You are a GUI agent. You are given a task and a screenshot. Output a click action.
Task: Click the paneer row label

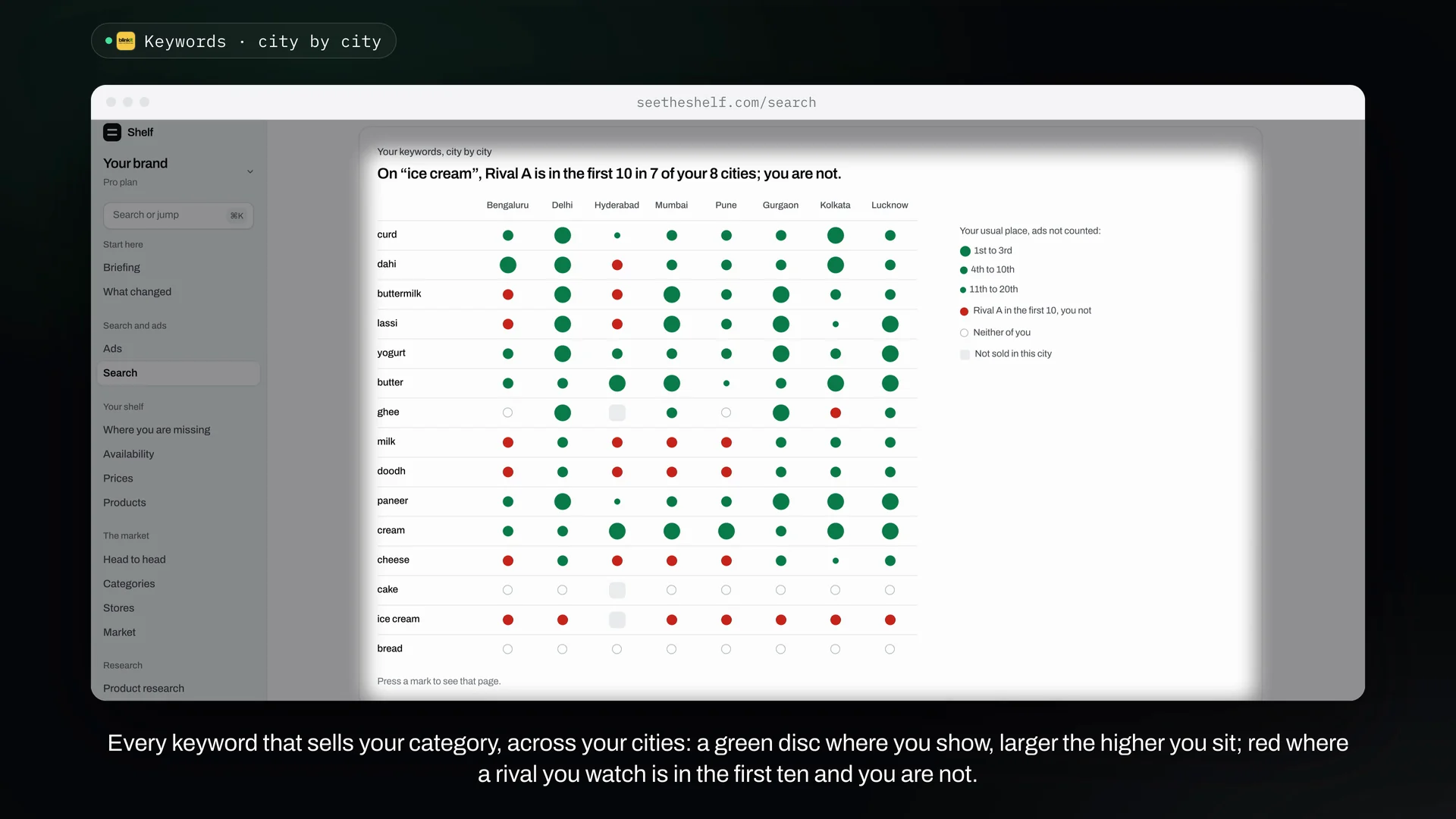pyautogui.click(x=392, y=501)
